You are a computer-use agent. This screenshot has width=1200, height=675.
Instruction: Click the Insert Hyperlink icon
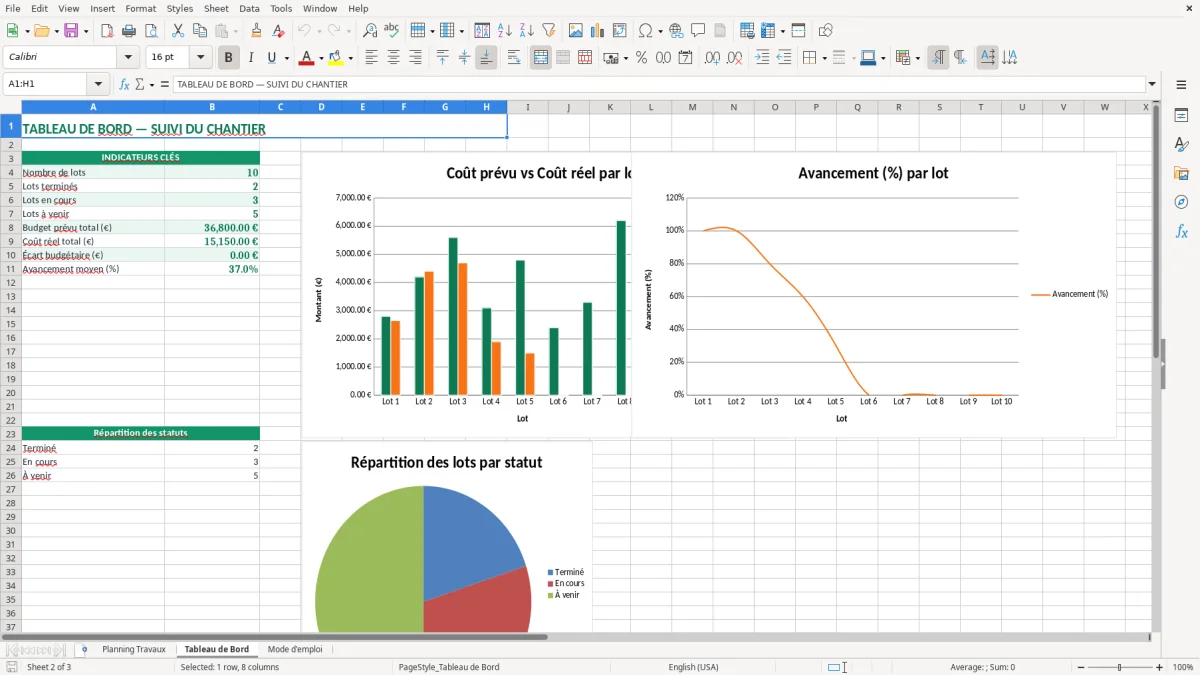click(x=676, y=31)
